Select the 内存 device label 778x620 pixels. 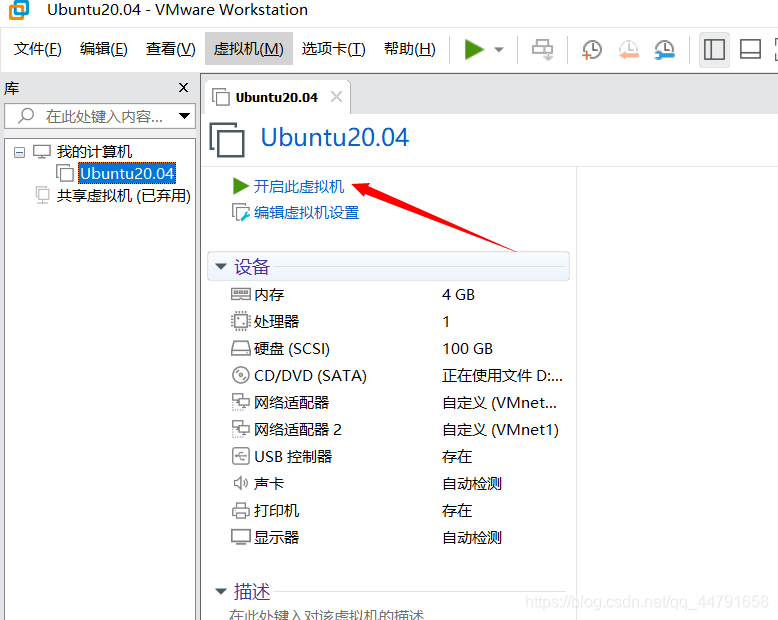click(269, 295)
